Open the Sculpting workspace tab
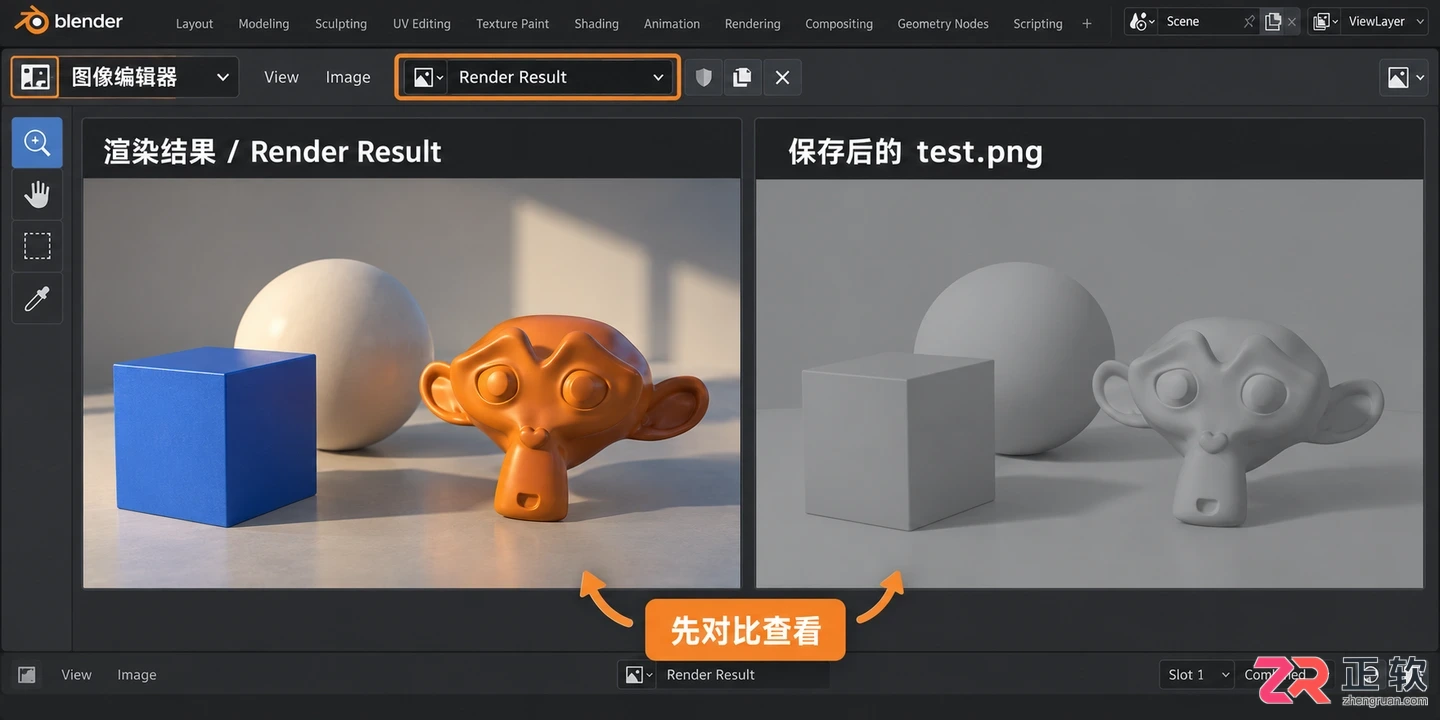The image size is (1440, 720). (341, 23)
